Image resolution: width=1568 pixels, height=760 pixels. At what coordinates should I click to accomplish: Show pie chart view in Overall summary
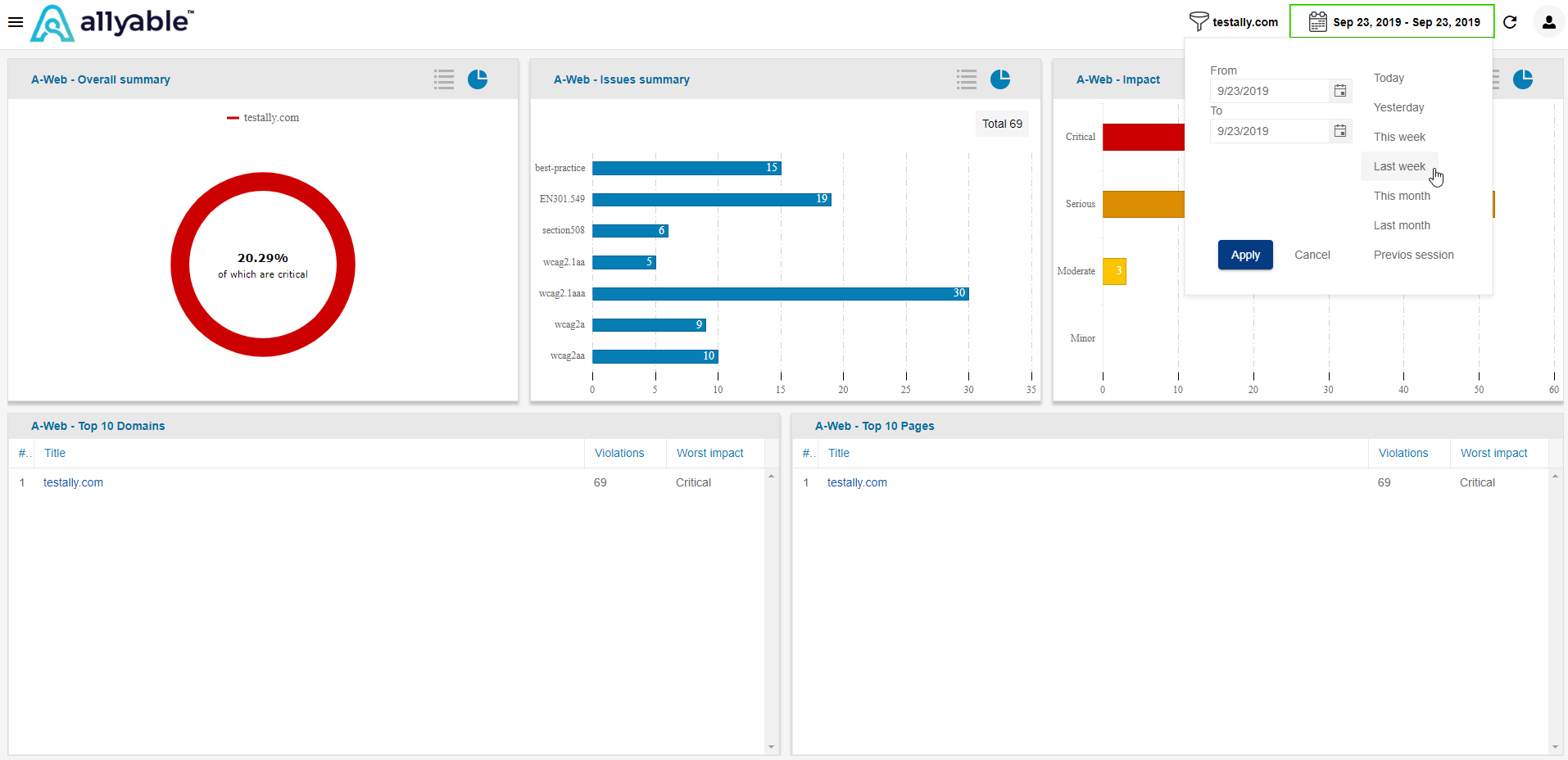coord(478,79)
